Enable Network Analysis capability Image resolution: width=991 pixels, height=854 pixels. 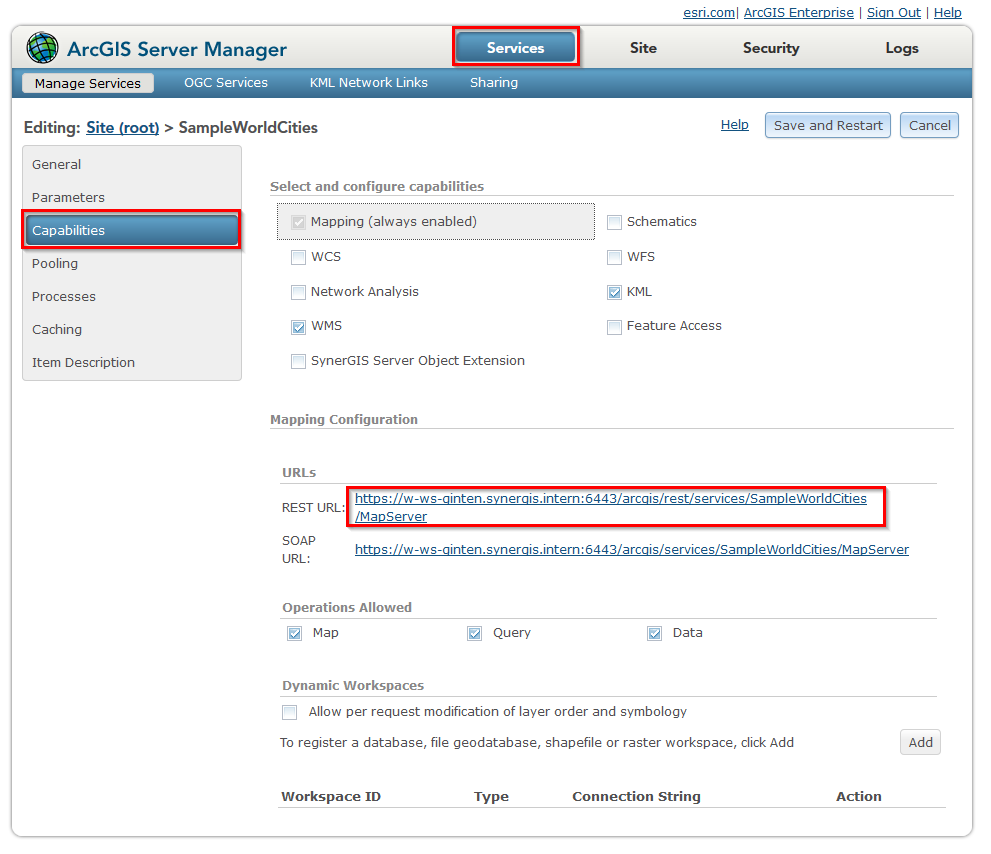tap(298, 292)
